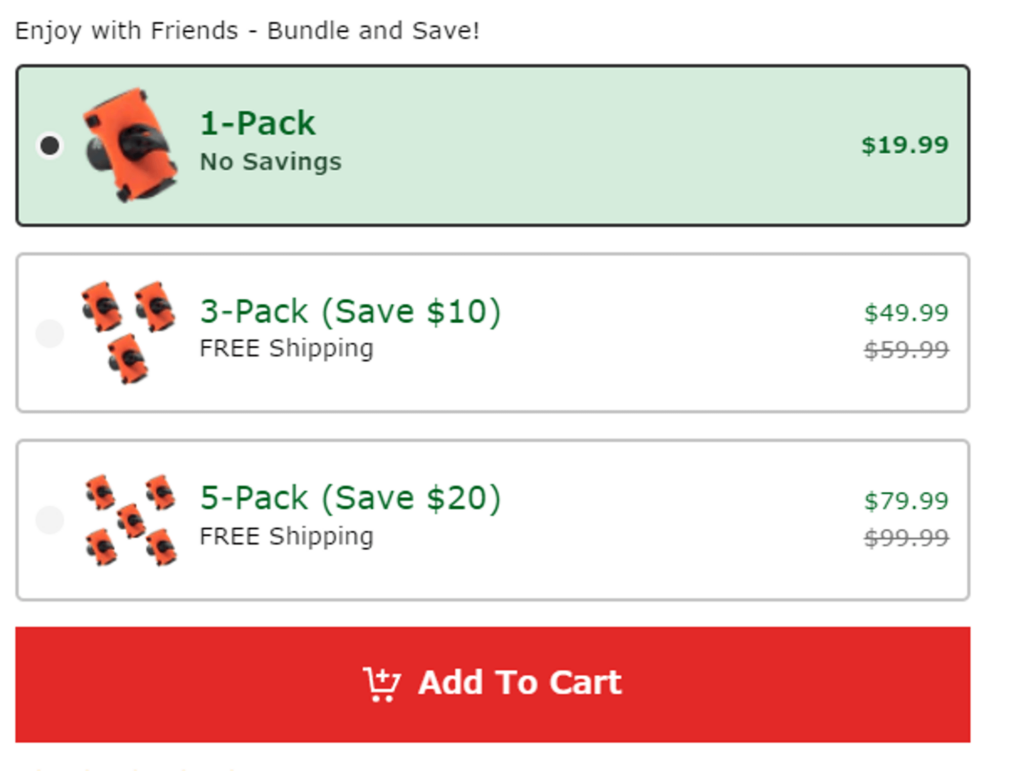Click the shopping cart icon
This screenshot has height=771, width=1024.
[x=381, y=684]
